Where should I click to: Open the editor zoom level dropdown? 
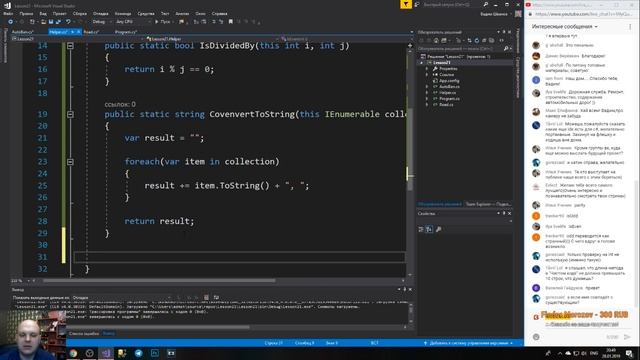(x=20, y=281)
